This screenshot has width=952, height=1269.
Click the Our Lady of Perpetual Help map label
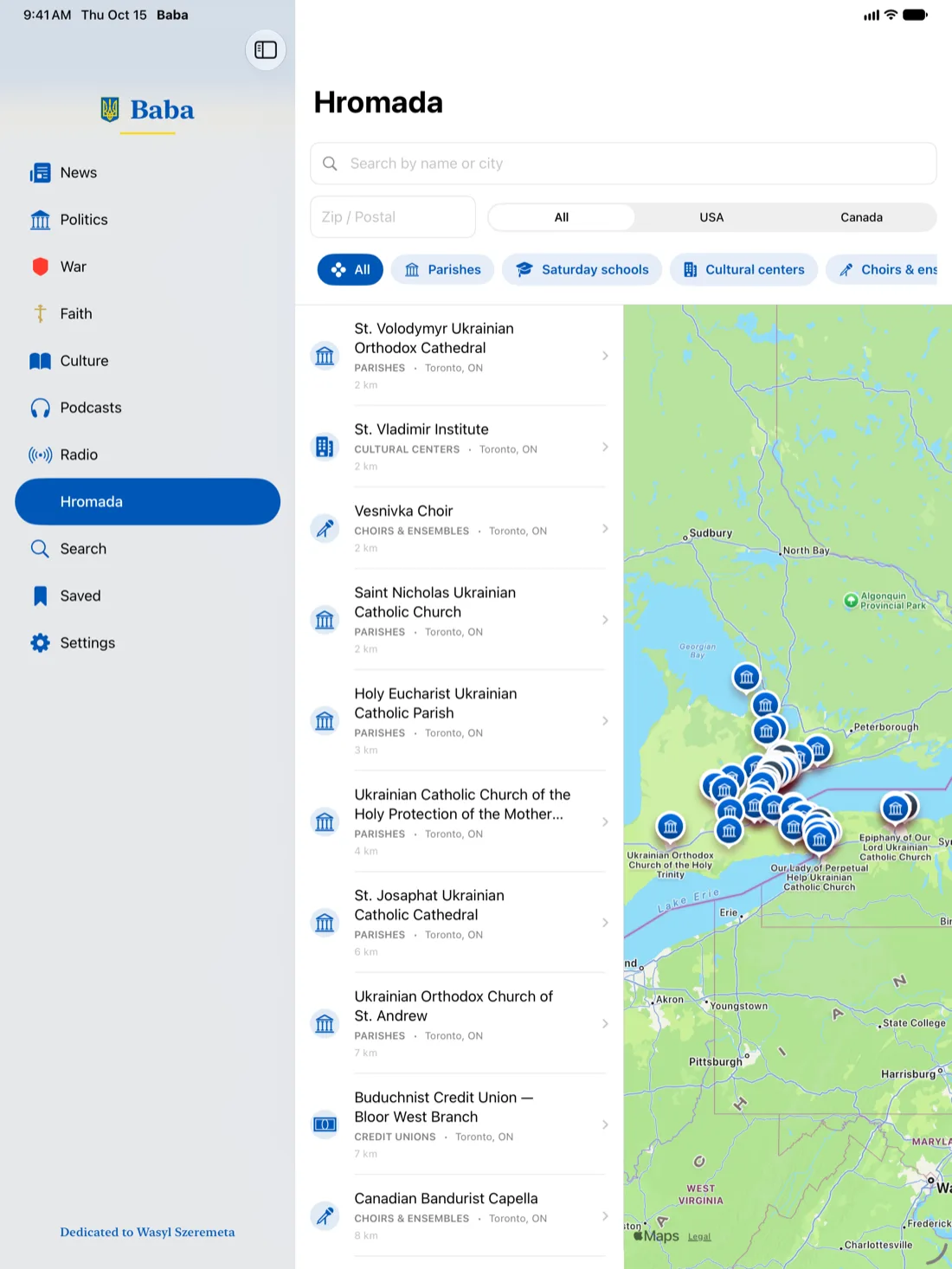820,877
